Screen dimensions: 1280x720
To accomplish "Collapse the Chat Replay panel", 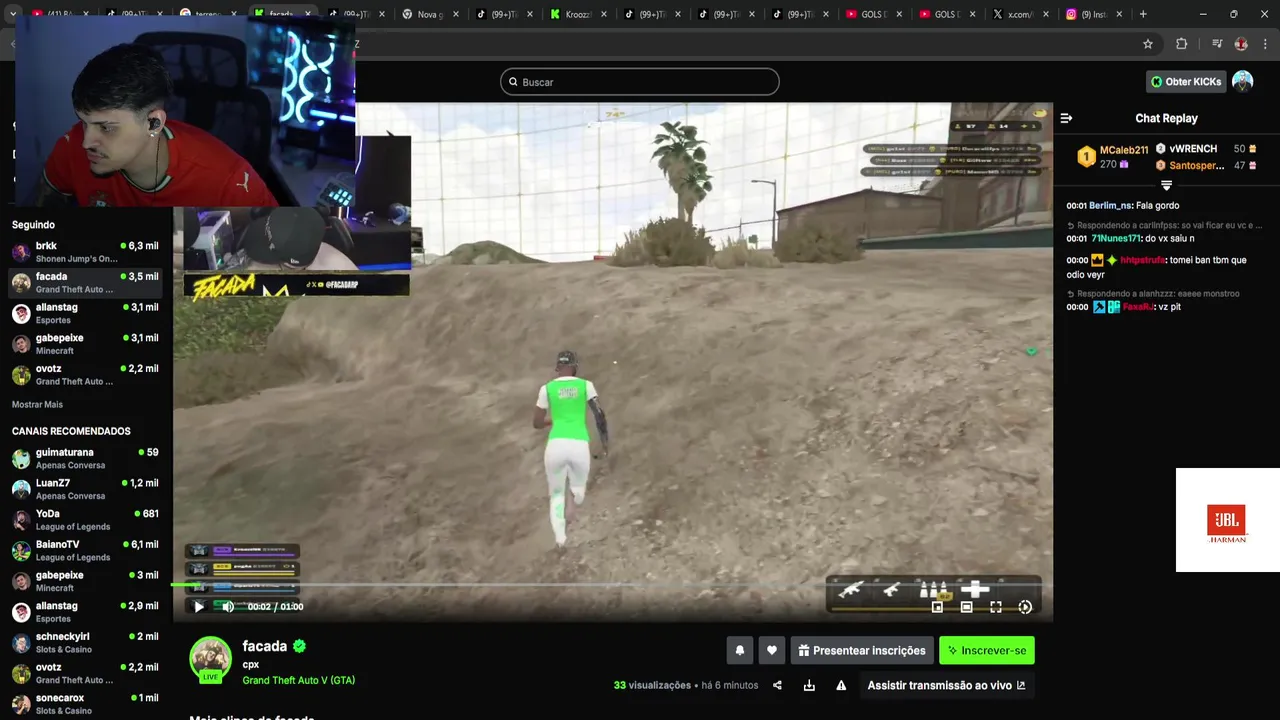I will (1066, 118).
